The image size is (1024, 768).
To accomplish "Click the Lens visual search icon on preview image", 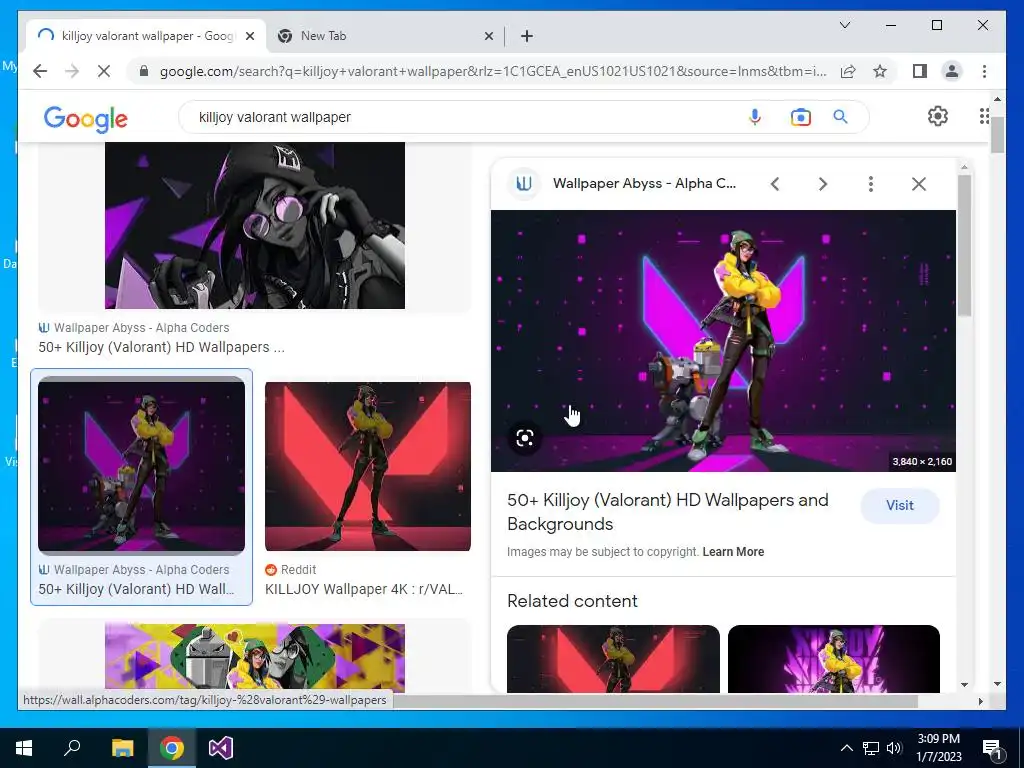I will click(x=525, y=438).
